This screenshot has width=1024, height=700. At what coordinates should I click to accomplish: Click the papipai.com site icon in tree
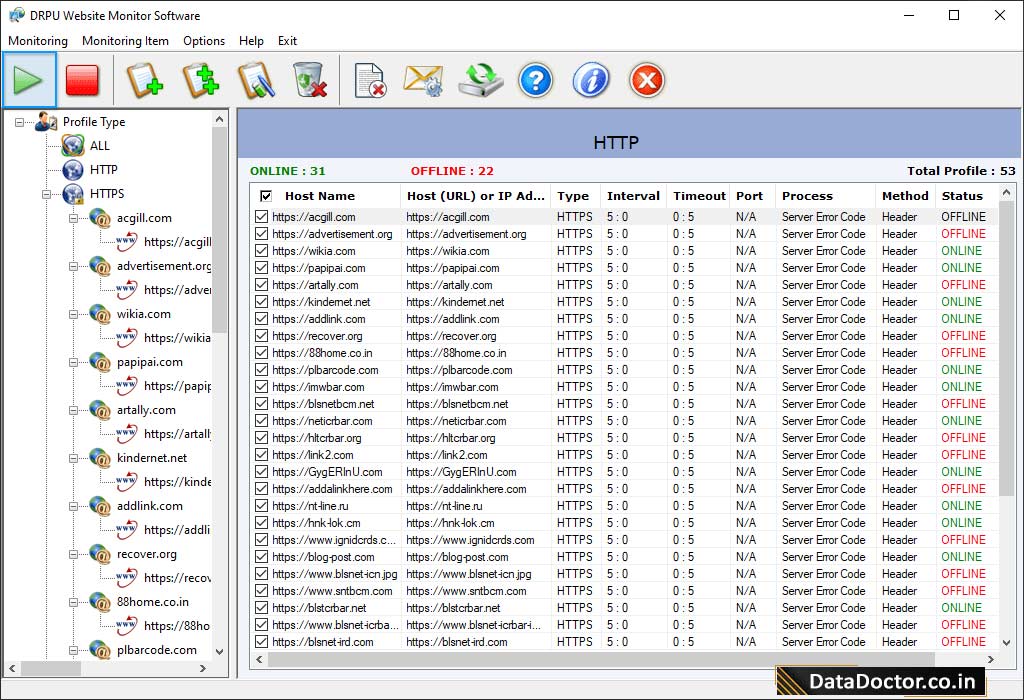[x=100, y=362]
